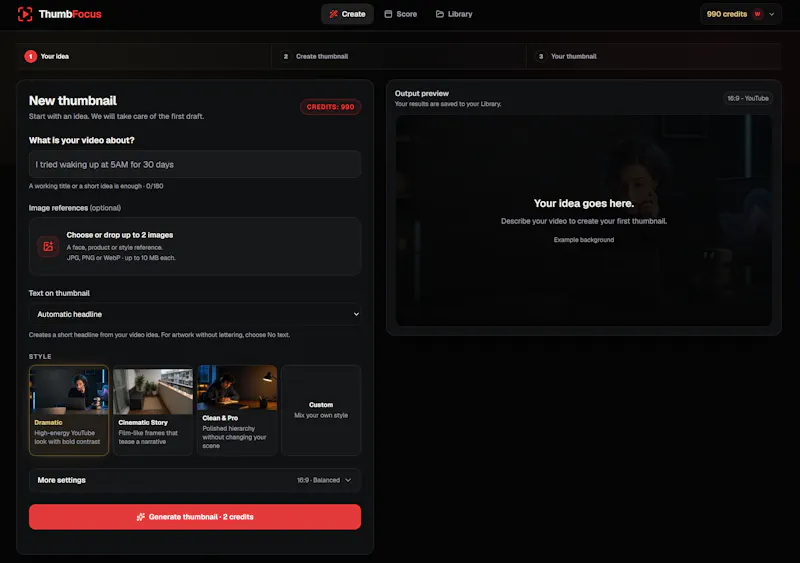Click Choose or drop up to 2 images
Screen dimensions: 800x563
coord(120,235)
